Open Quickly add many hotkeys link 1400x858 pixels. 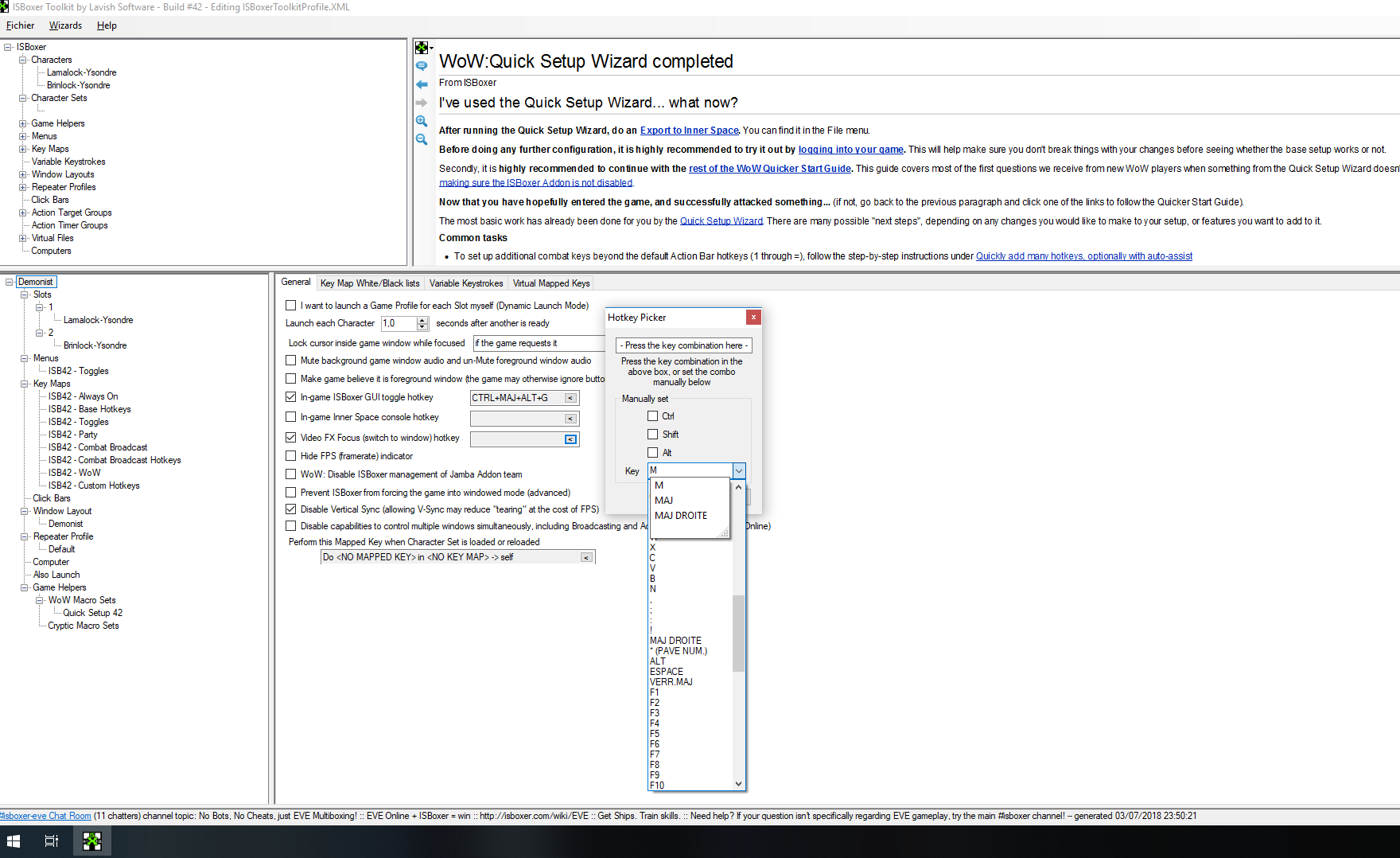click(1084, 256)
